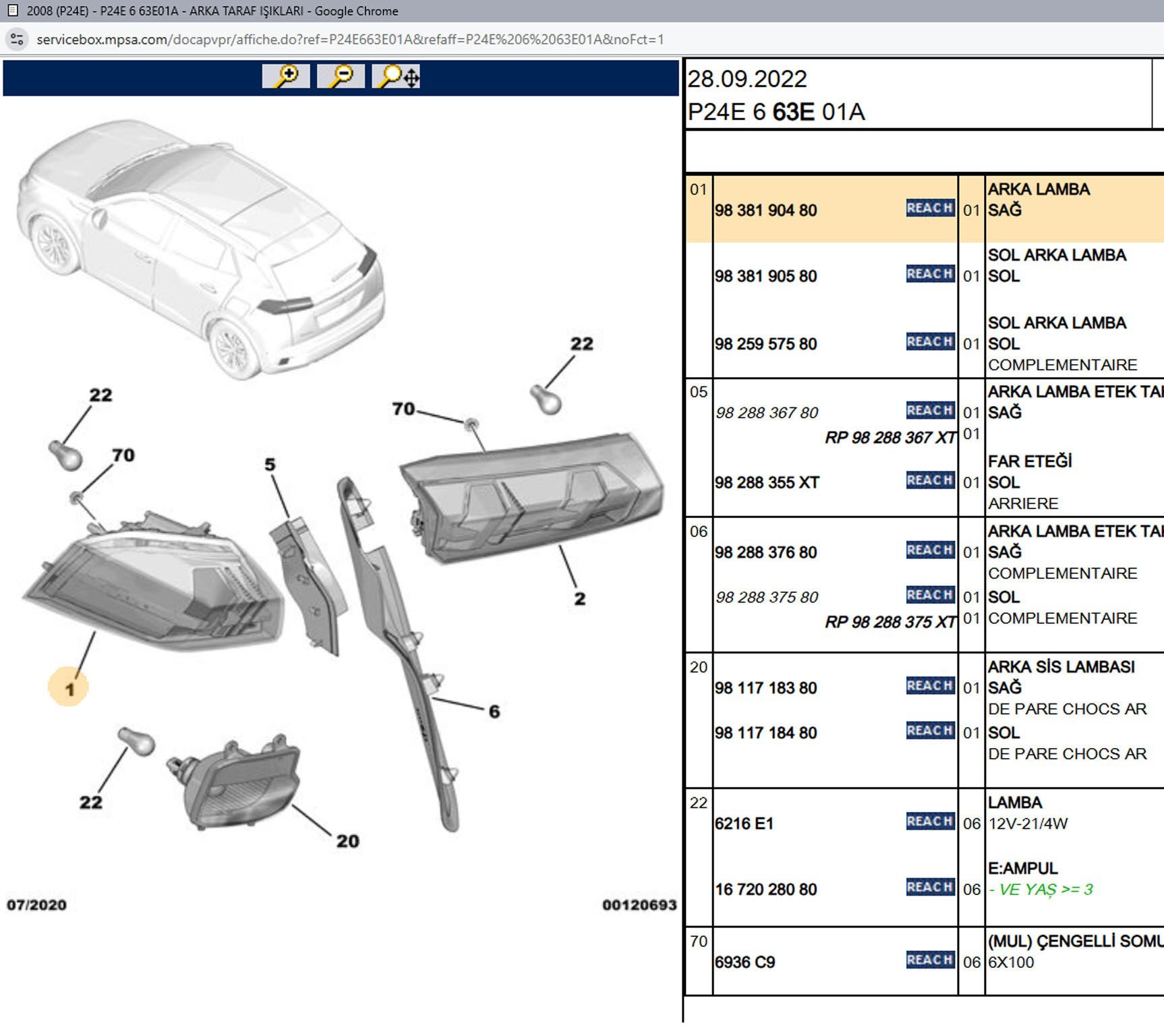The width and height of the screenshot is (1164, 1036).
Task: Click the zoom in magnifier icon
Action: [x=286, y=76]
